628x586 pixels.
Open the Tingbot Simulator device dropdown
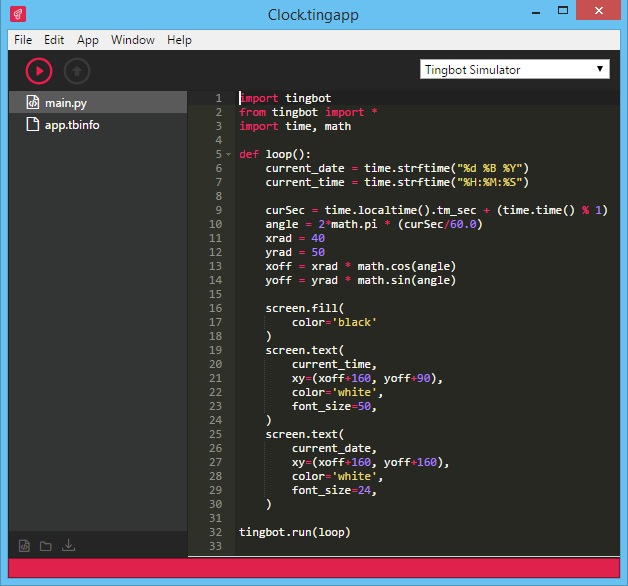(x=515, y=70)
